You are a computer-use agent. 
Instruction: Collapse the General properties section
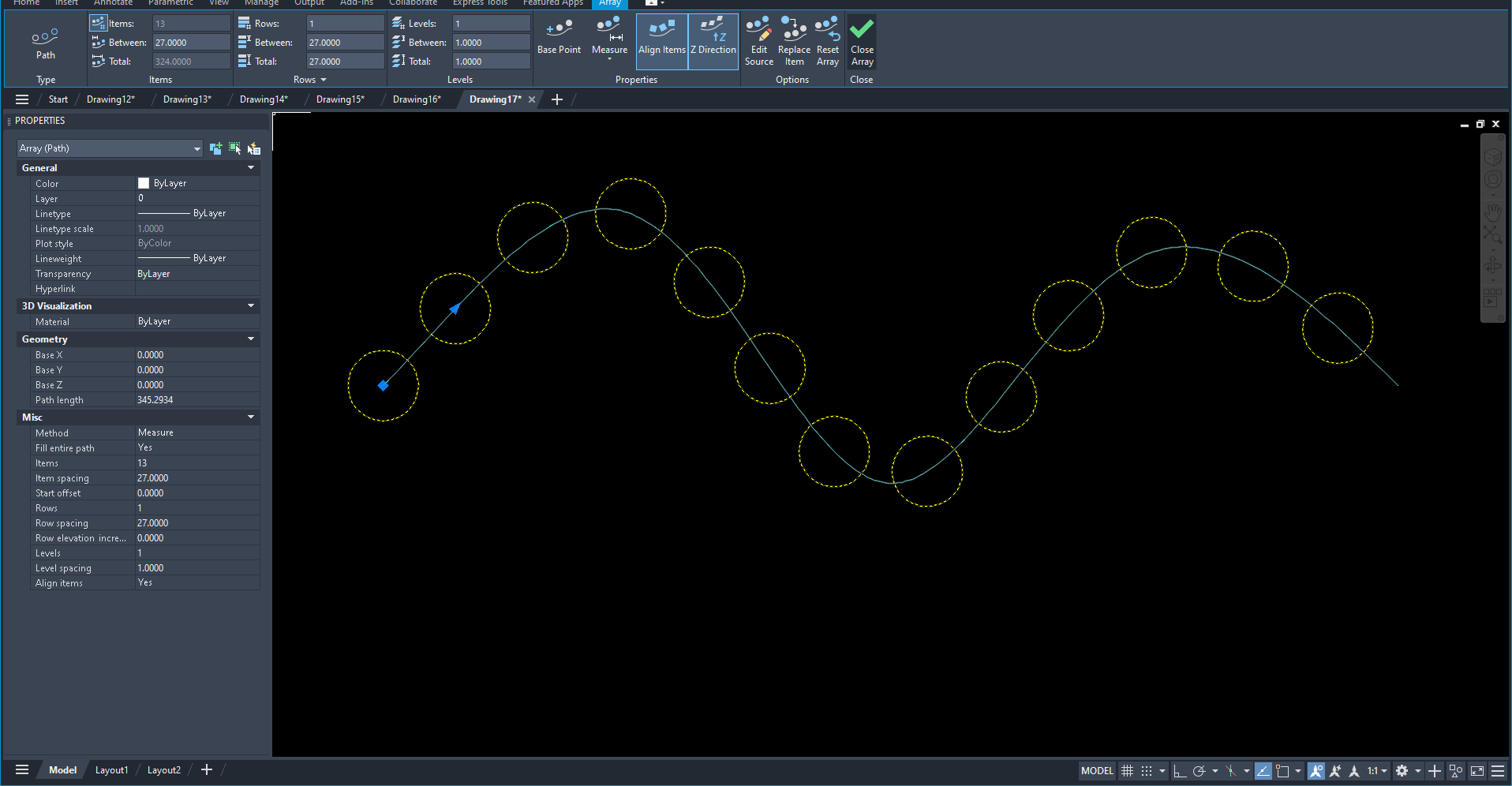(x=251, y=168)
